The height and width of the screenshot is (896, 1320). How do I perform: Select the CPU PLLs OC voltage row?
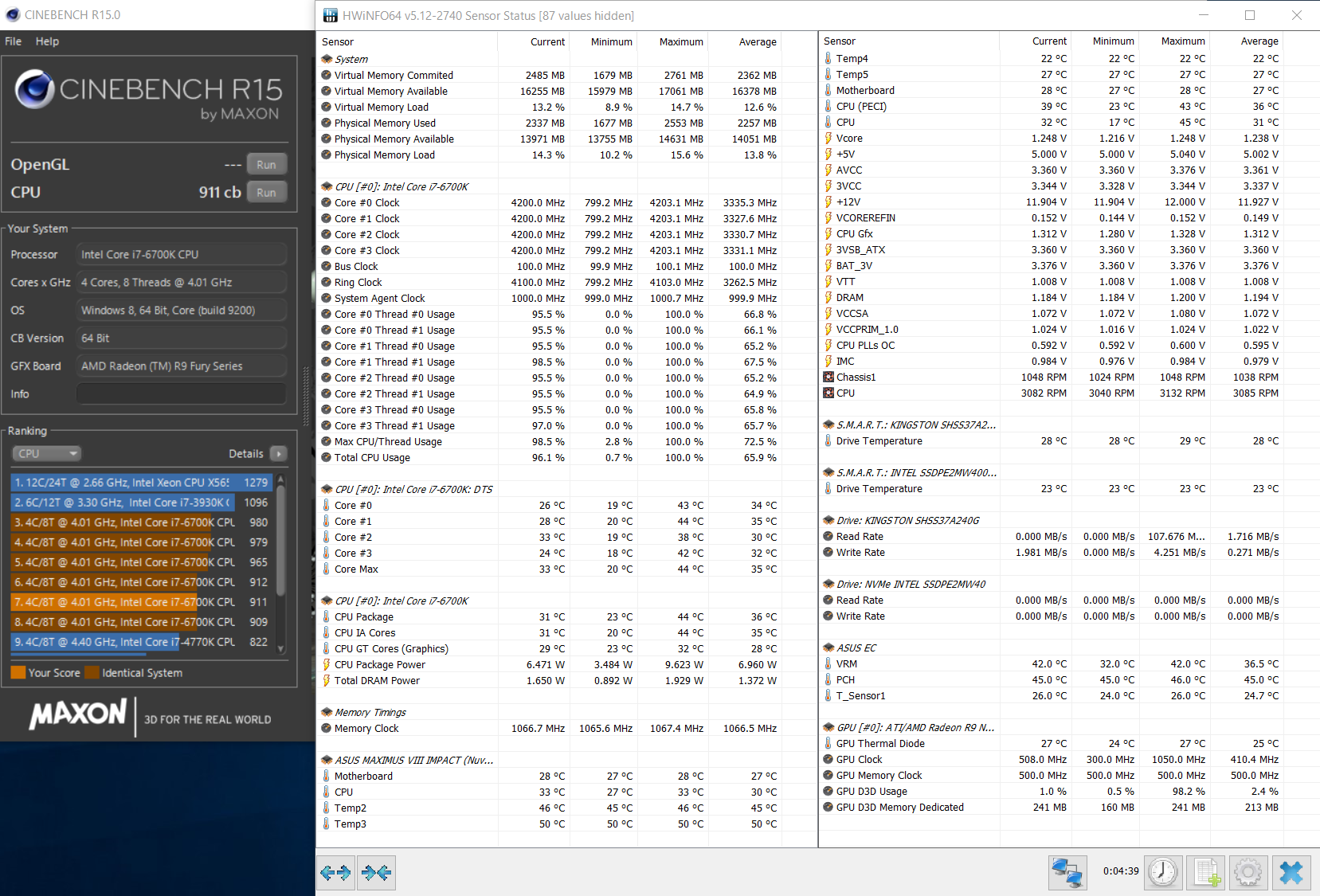pos(1051,346)
